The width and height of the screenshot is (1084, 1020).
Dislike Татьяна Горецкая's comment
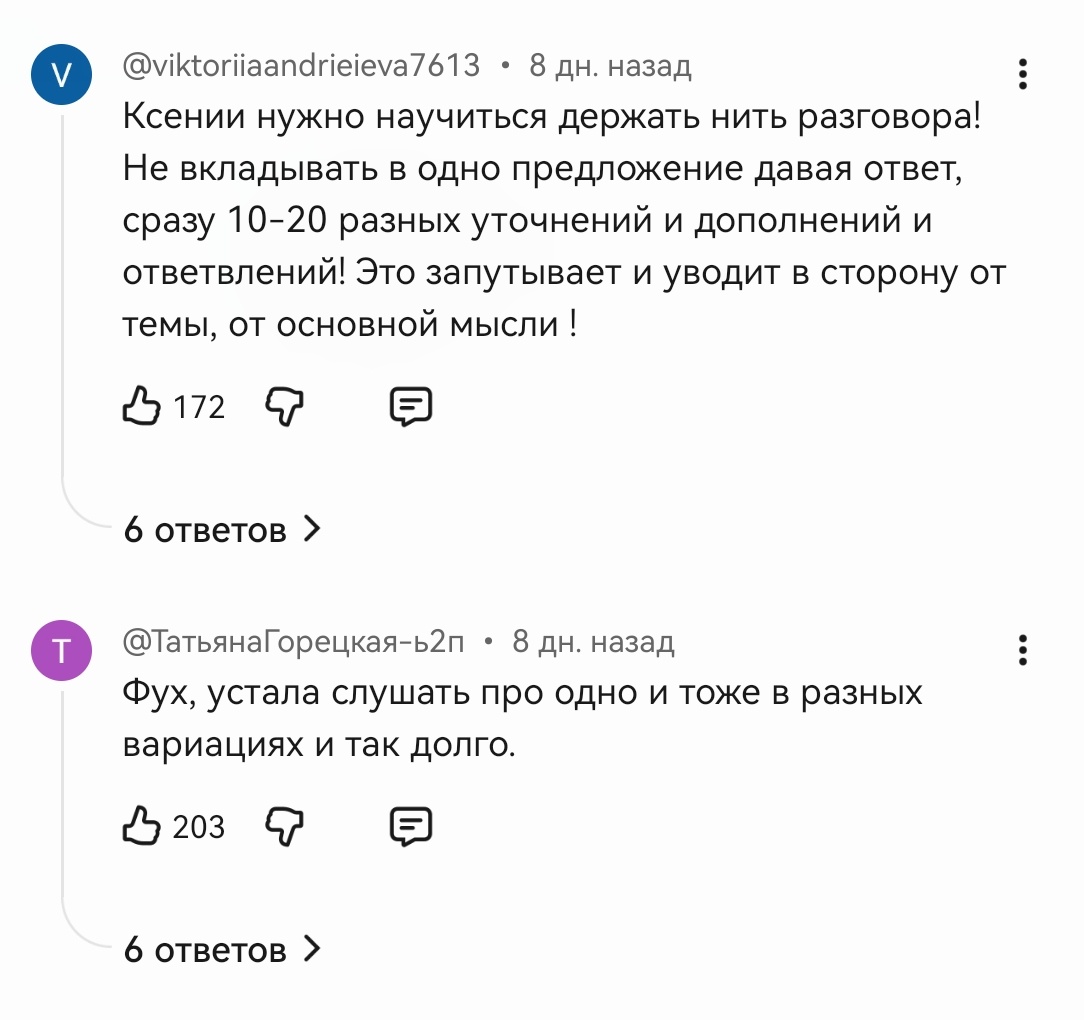point(284,826)
